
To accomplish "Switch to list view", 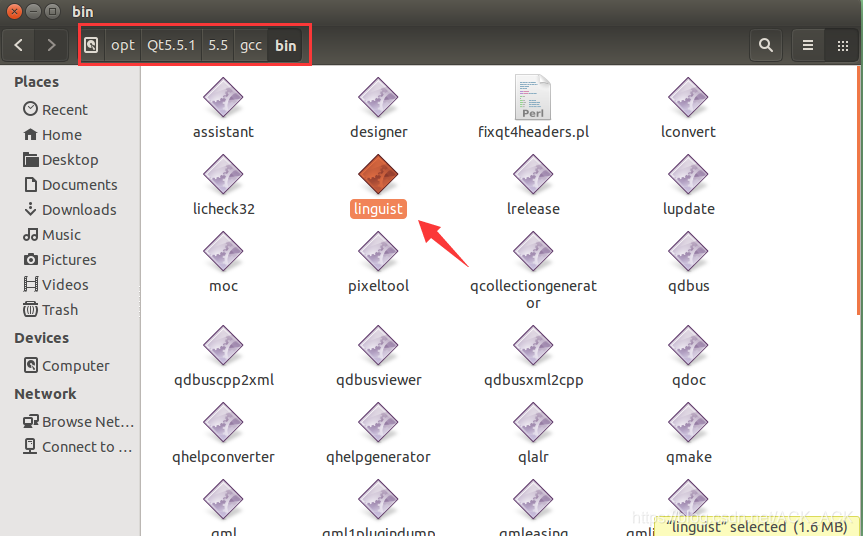I will pyautogui.click(x=808, y=45).
